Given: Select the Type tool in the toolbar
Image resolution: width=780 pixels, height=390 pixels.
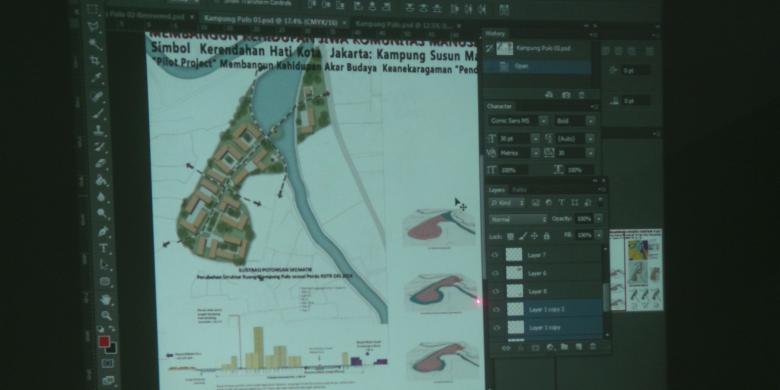Looking at the screenshot, I should click(103, 248).
